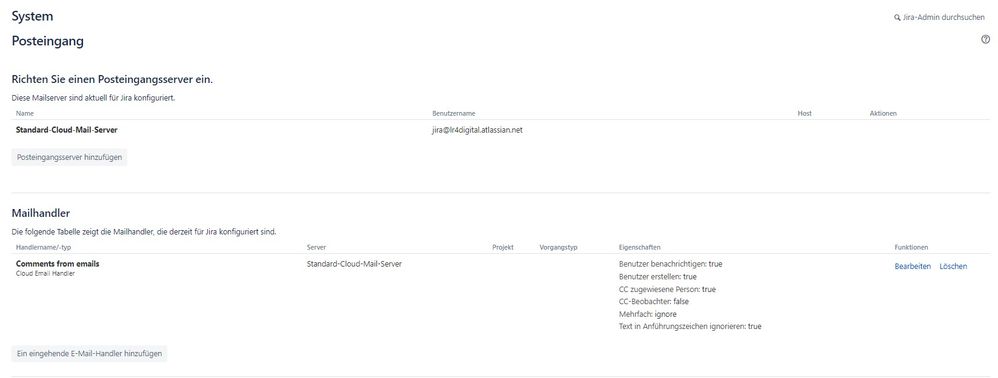
Task: Click the Host column header
Action: pyautogui.click(x=805, y=113)
